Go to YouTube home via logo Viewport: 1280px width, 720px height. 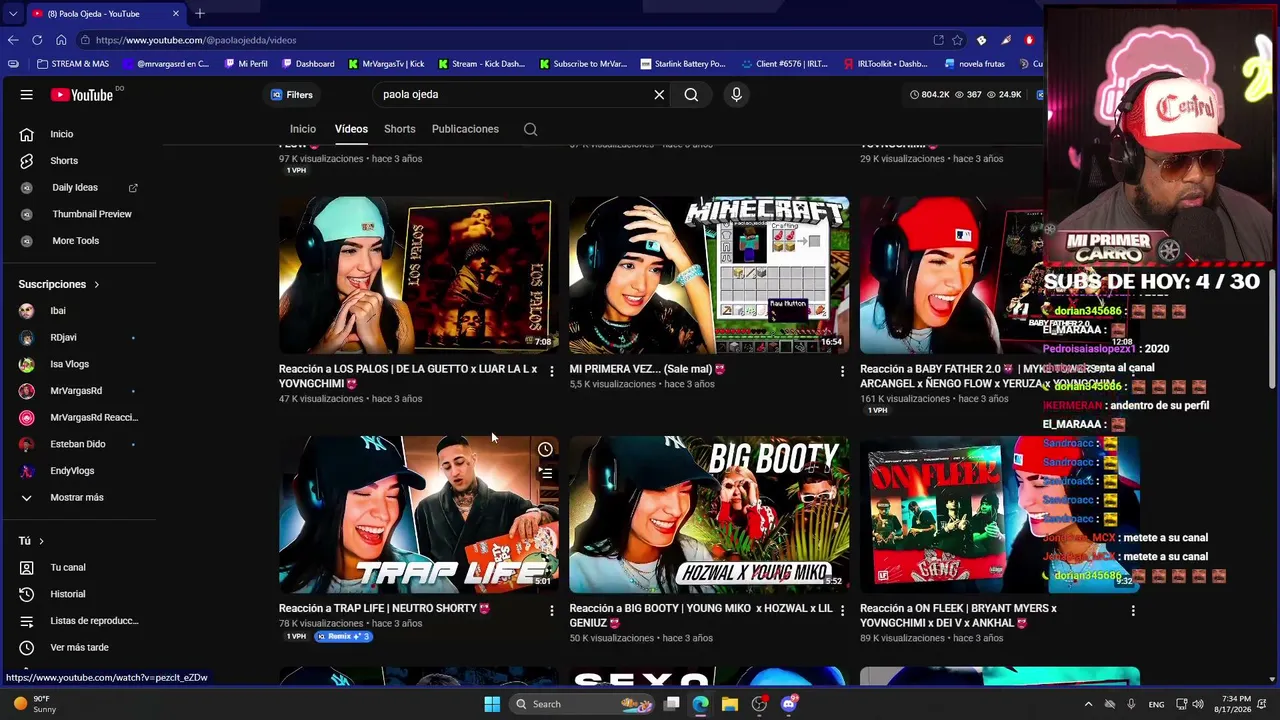[82, 95]
